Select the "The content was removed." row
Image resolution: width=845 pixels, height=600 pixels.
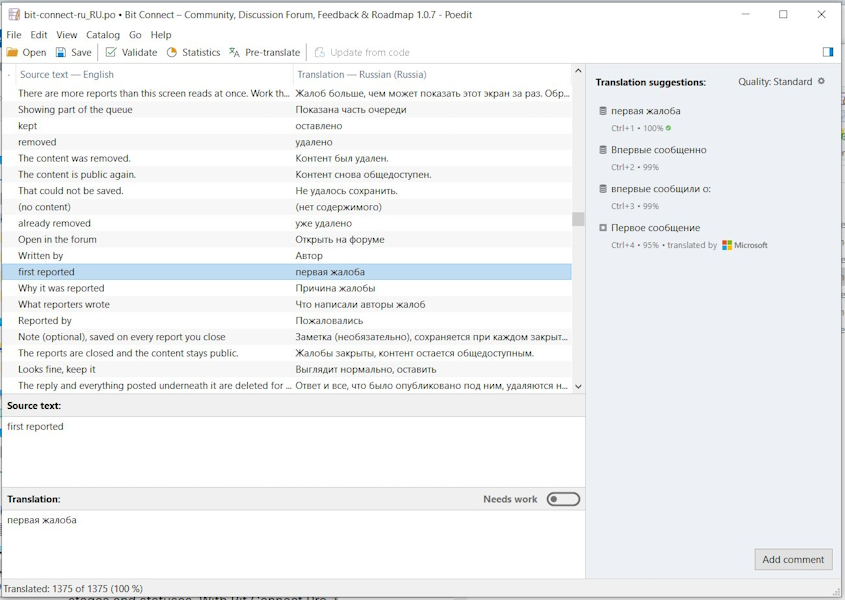click(287, 158)
